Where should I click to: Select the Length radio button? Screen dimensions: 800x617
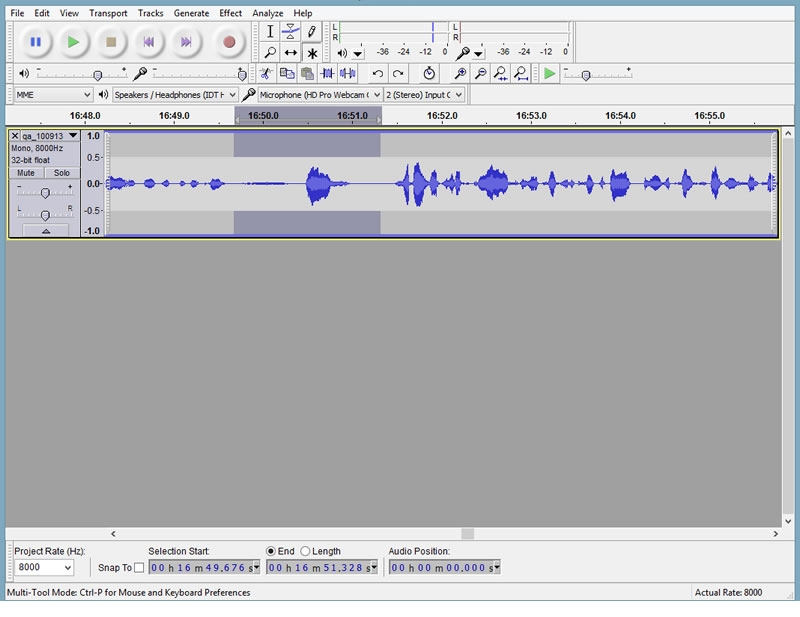305,551
